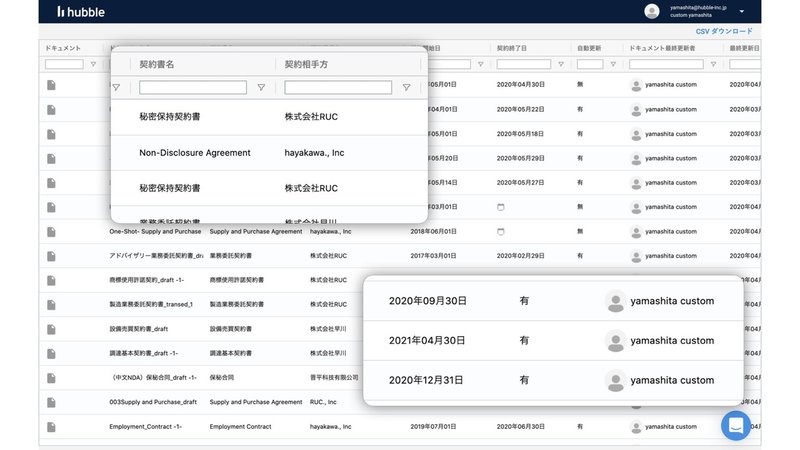Open document icon for Employment_Contract row
800x450 pixels.
(51, 427)
